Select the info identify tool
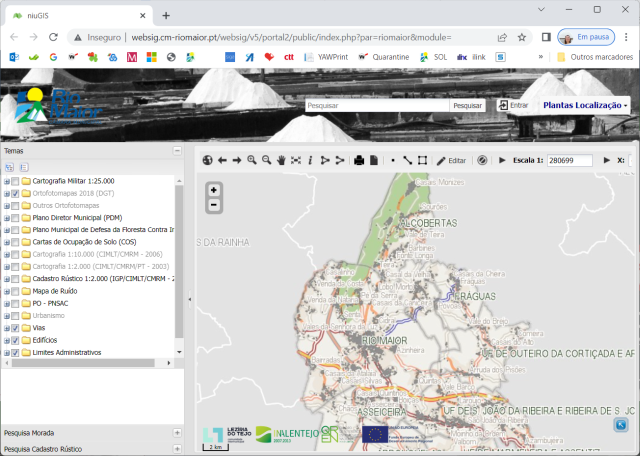This screenshot has width=640, height=456. pyautogui.click(x=311, y=160)
